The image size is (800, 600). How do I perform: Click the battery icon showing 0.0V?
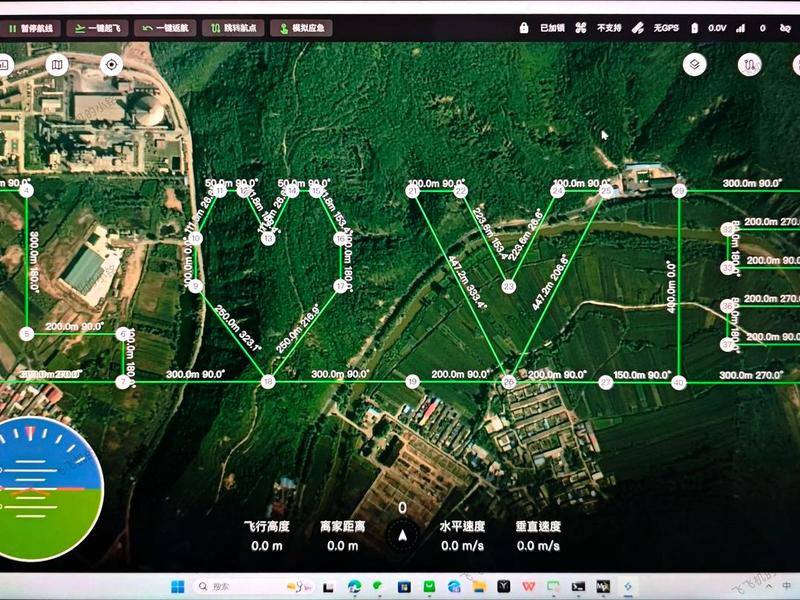pyautogui.click(x=694, y=28)
